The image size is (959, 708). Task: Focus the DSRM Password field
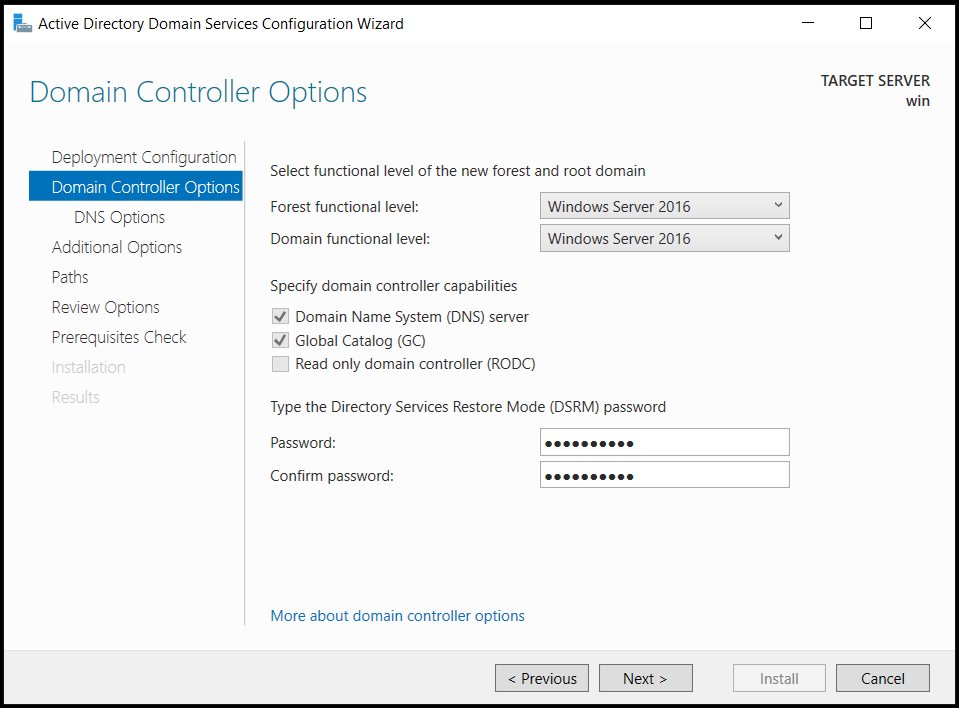tap(665, 442)
